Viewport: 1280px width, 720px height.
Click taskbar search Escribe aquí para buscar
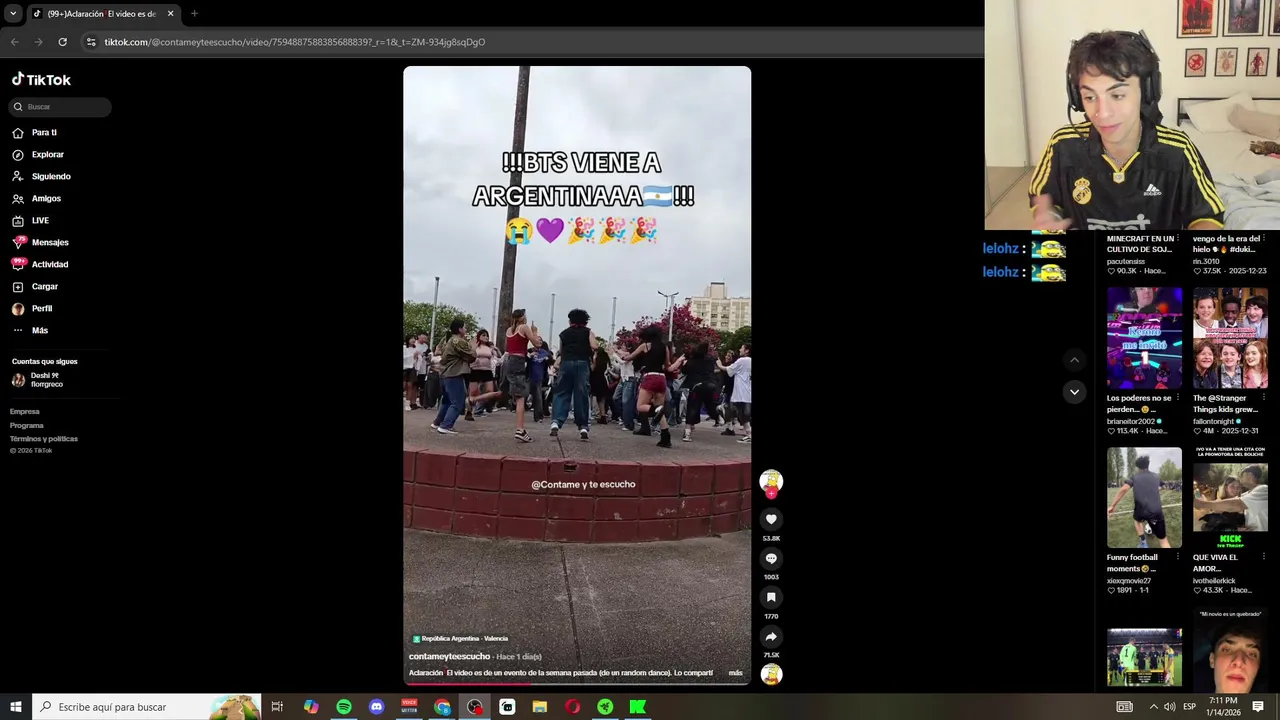pyautogui.click(x=146, y=707)
